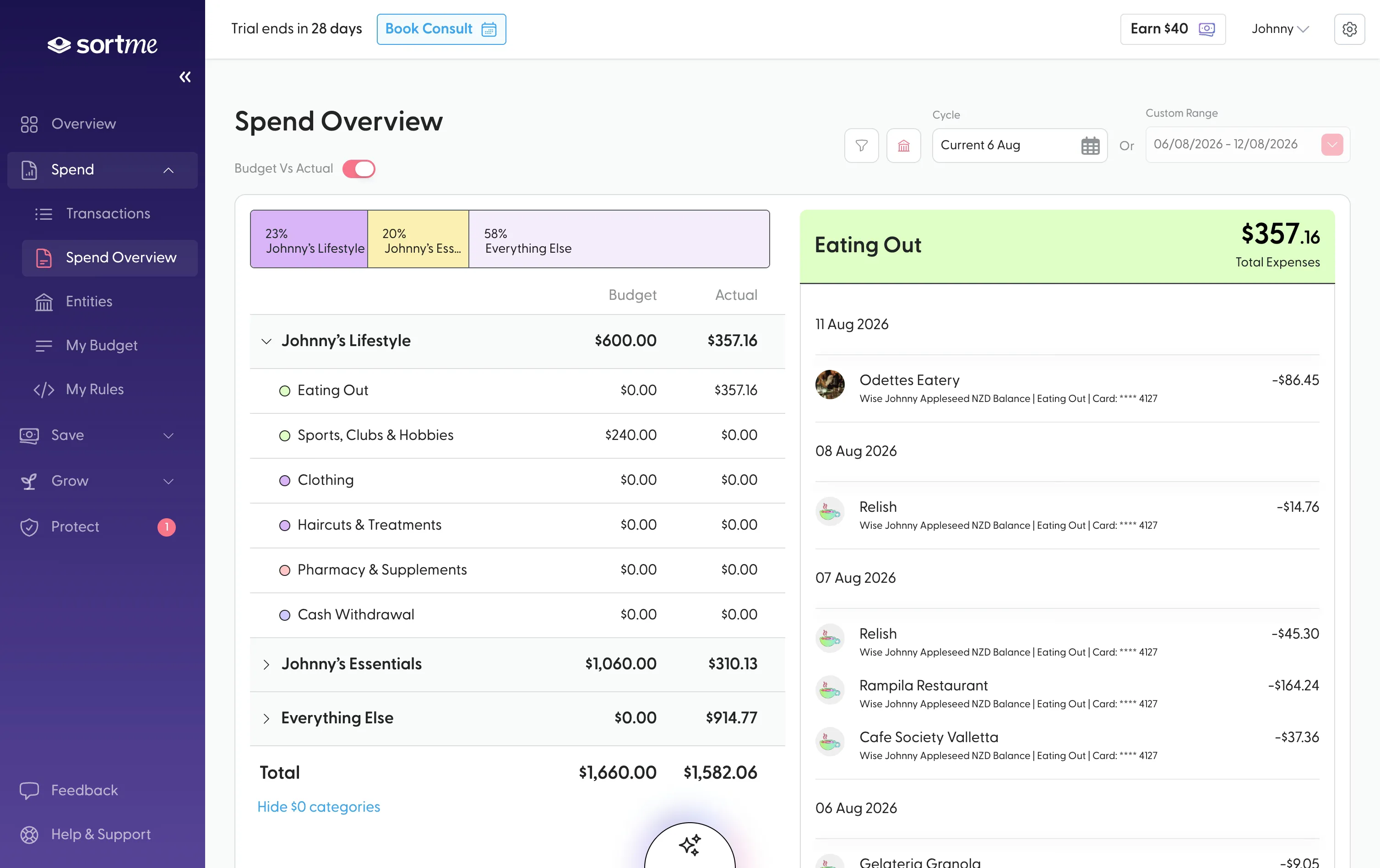The width and height of the screenshot is (1380, 868).
Task: Collapse the sidebar with double-chevron icon
Action: [x=185, y=77]
